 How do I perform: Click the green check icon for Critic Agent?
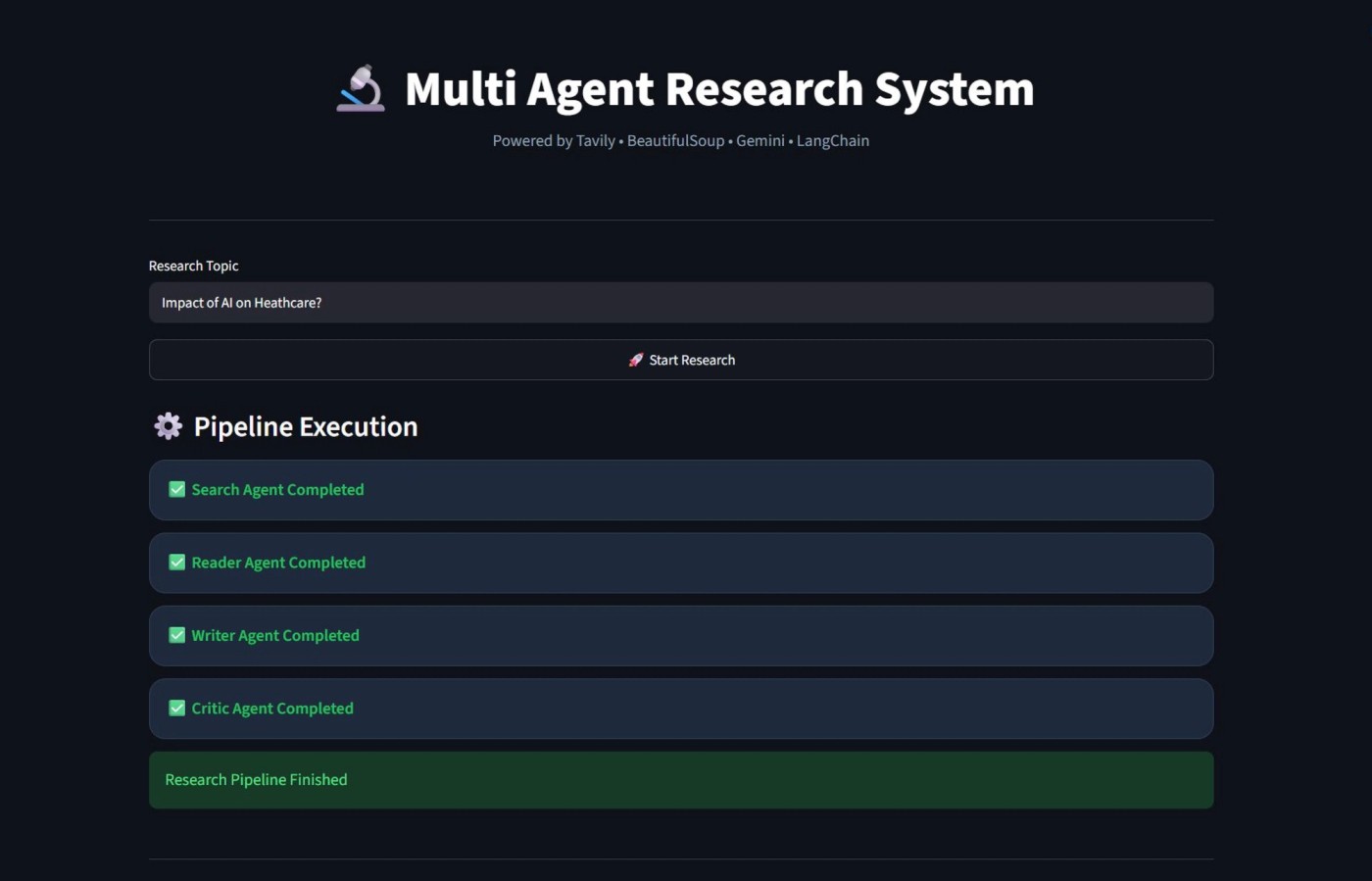point(177,708)
